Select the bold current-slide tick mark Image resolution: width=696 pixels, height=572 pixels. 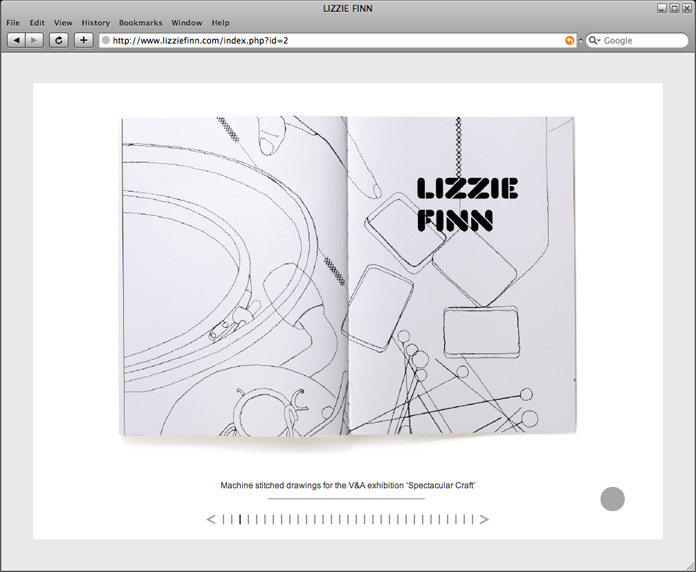(x=240, y=519)
